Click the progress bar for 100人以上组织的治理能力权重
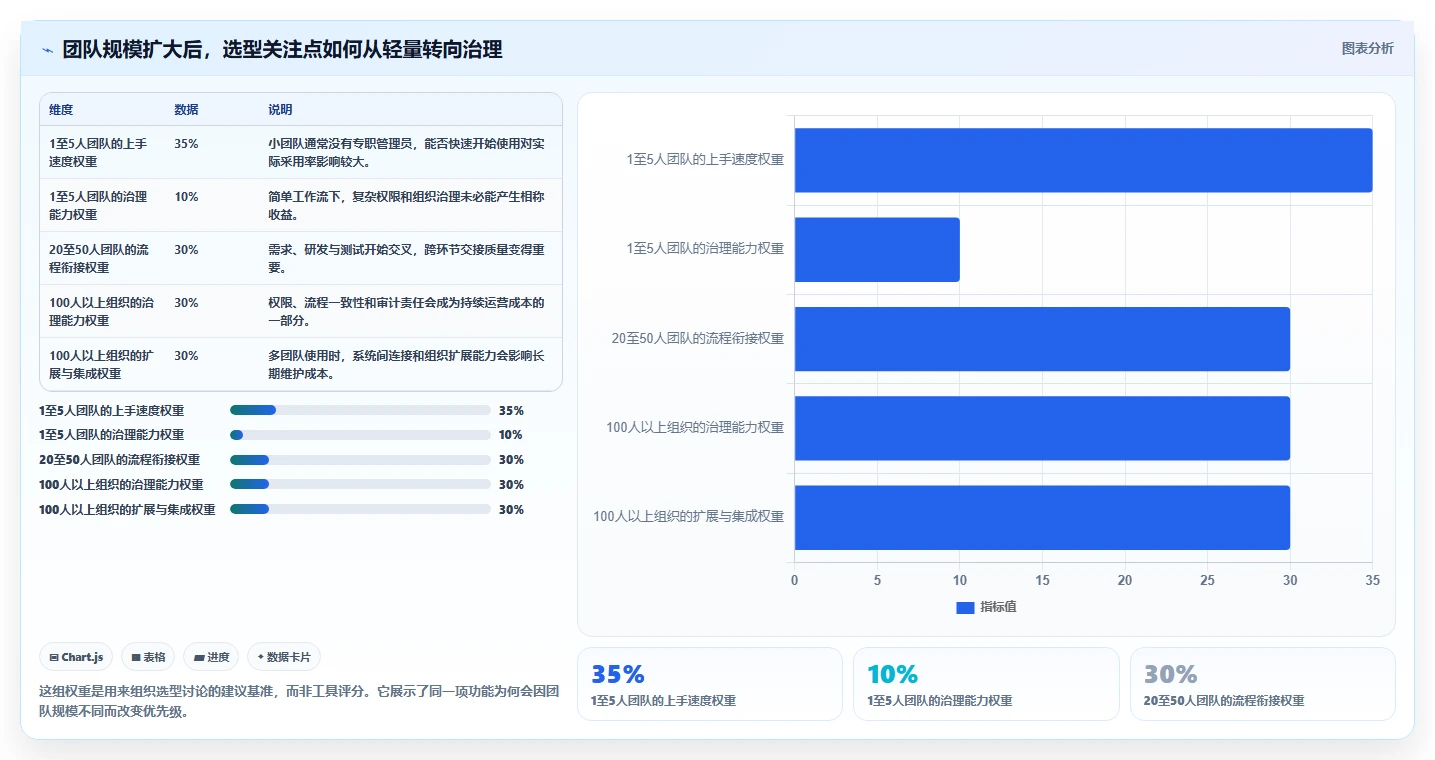 [360, 485]
